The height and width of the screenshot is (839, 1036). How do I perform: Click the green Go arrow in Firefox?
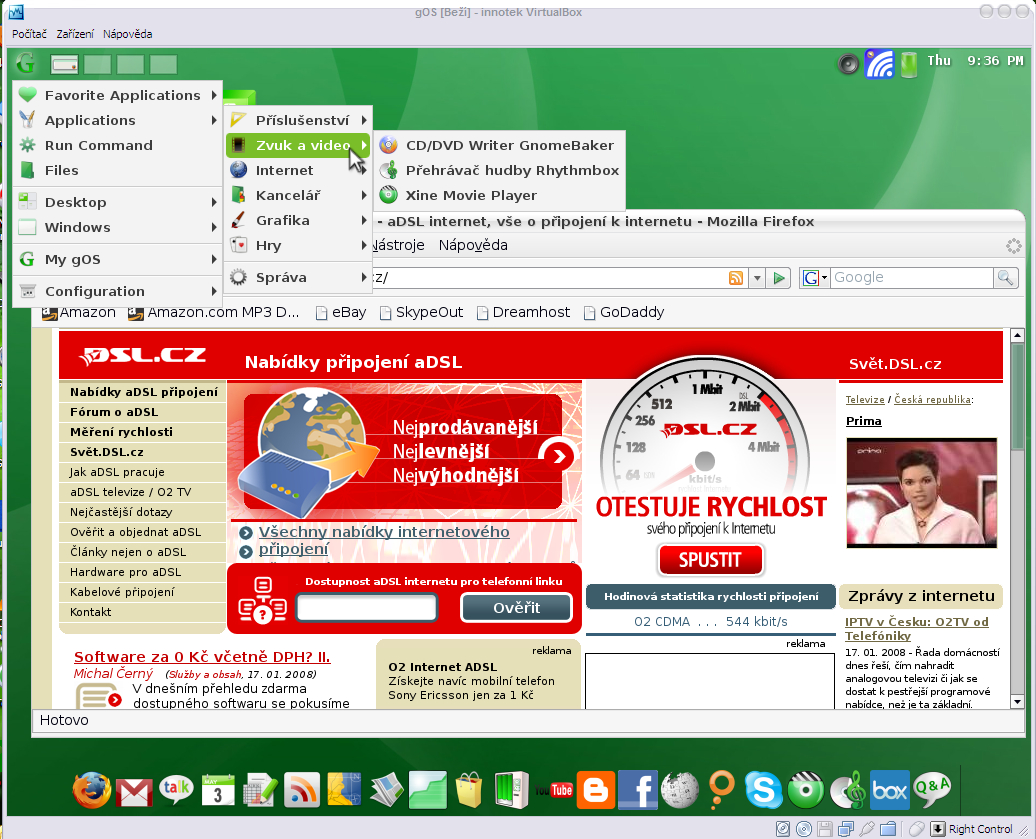[x=780, y=278]
